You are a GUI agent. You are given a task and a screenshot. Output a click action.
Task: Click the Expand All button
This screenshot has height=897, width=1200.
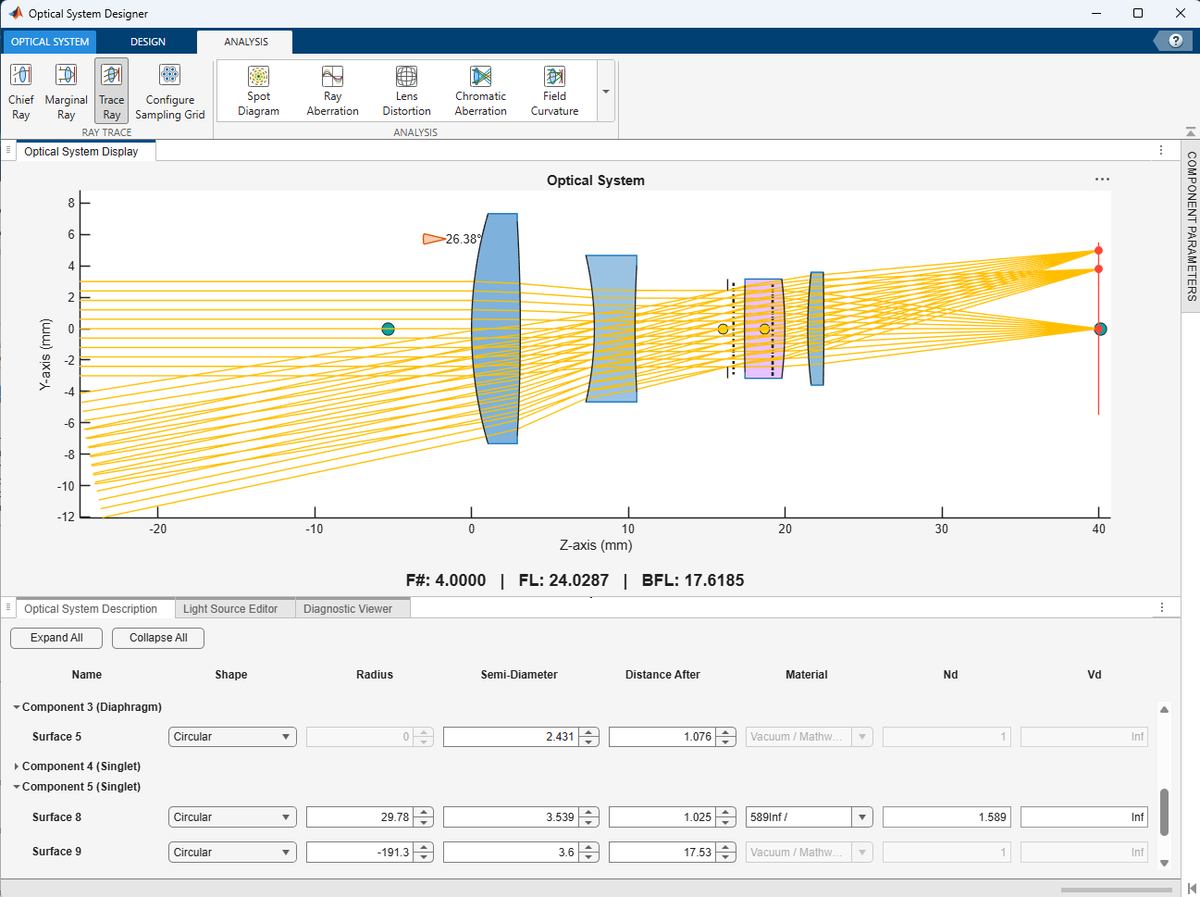pos(57,638)
